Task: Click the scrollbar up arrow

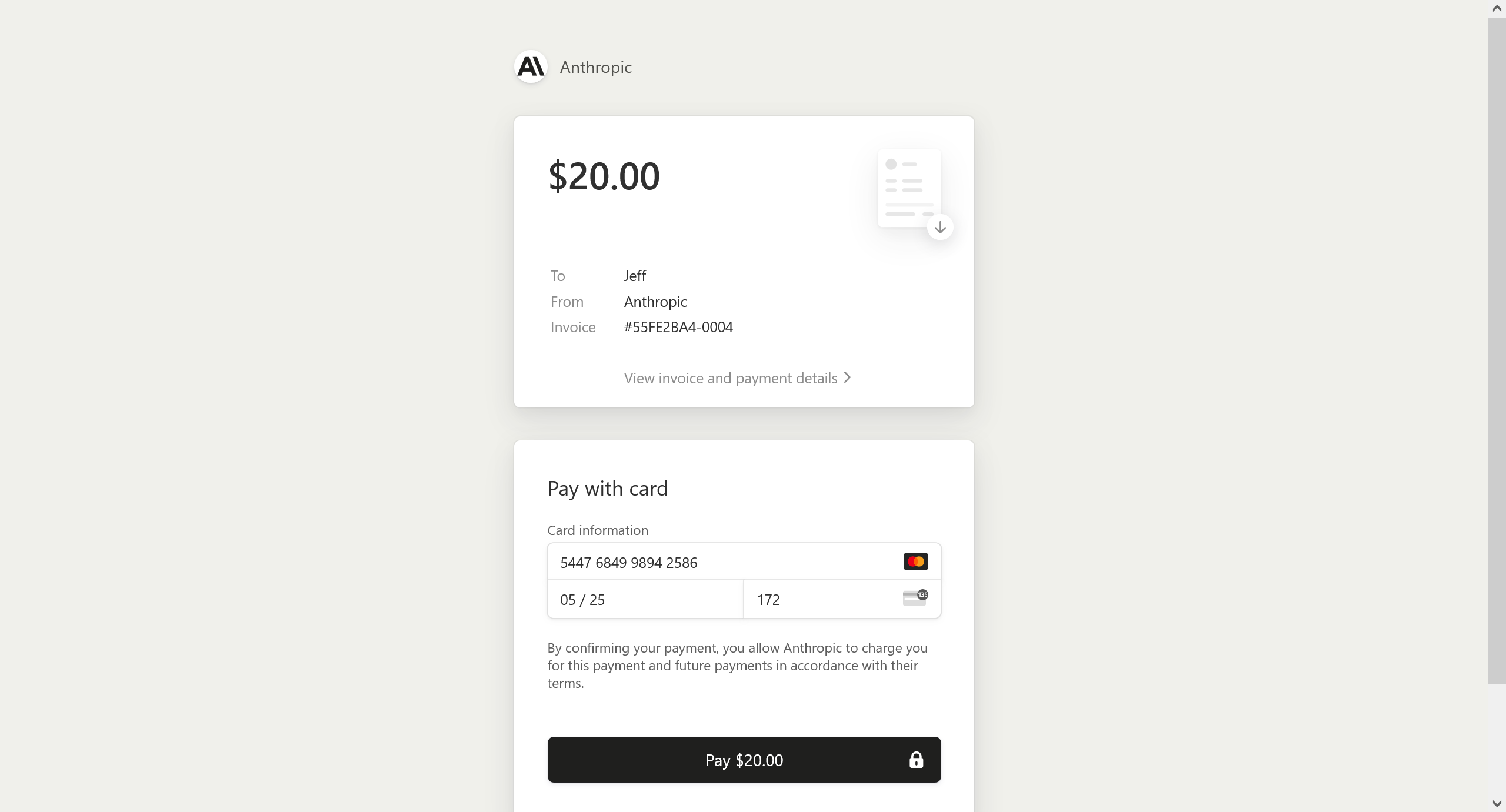Action: click(x=1497, y=8)
